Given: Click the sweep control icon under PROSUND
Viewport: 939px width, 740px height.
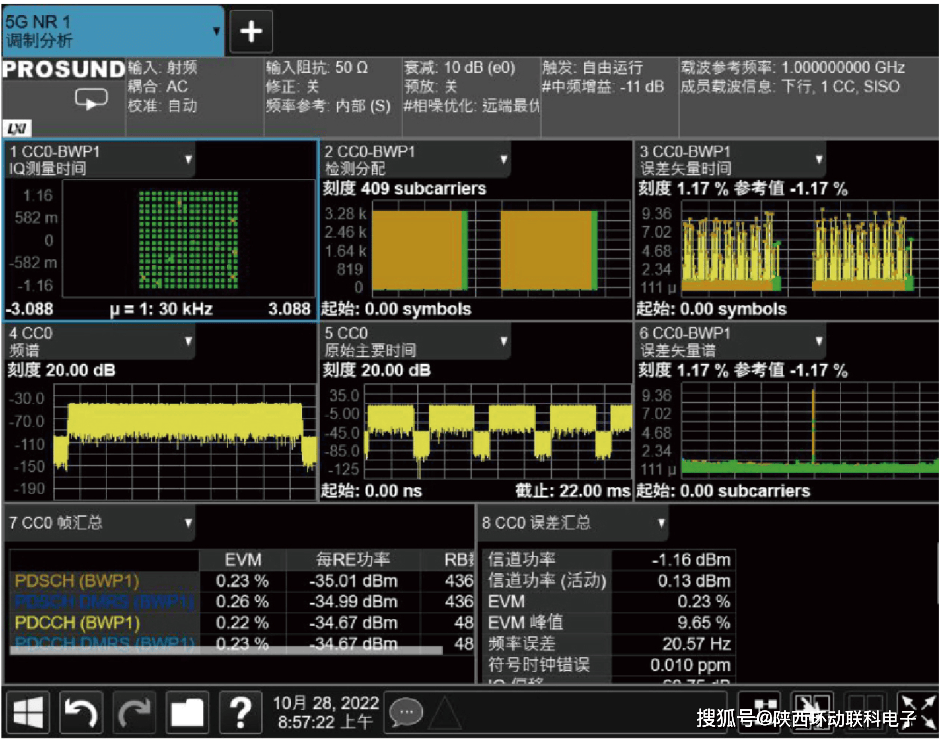Looking at the screenshot, I should [91, 100].
